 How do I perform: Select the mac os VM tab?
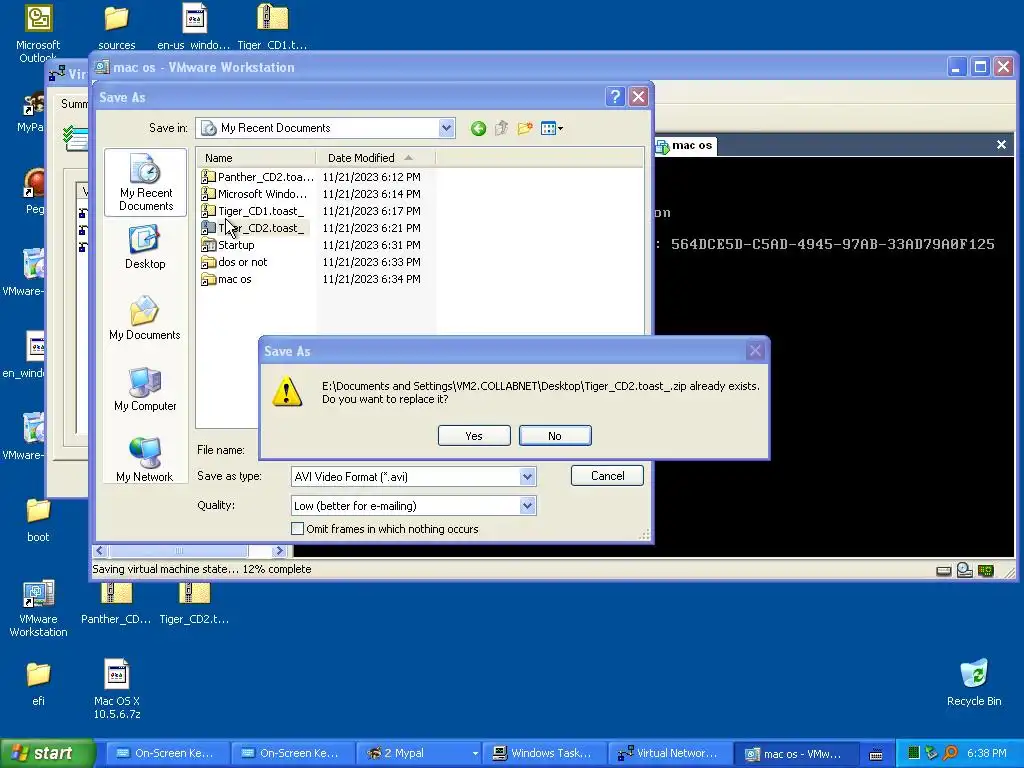686,146
